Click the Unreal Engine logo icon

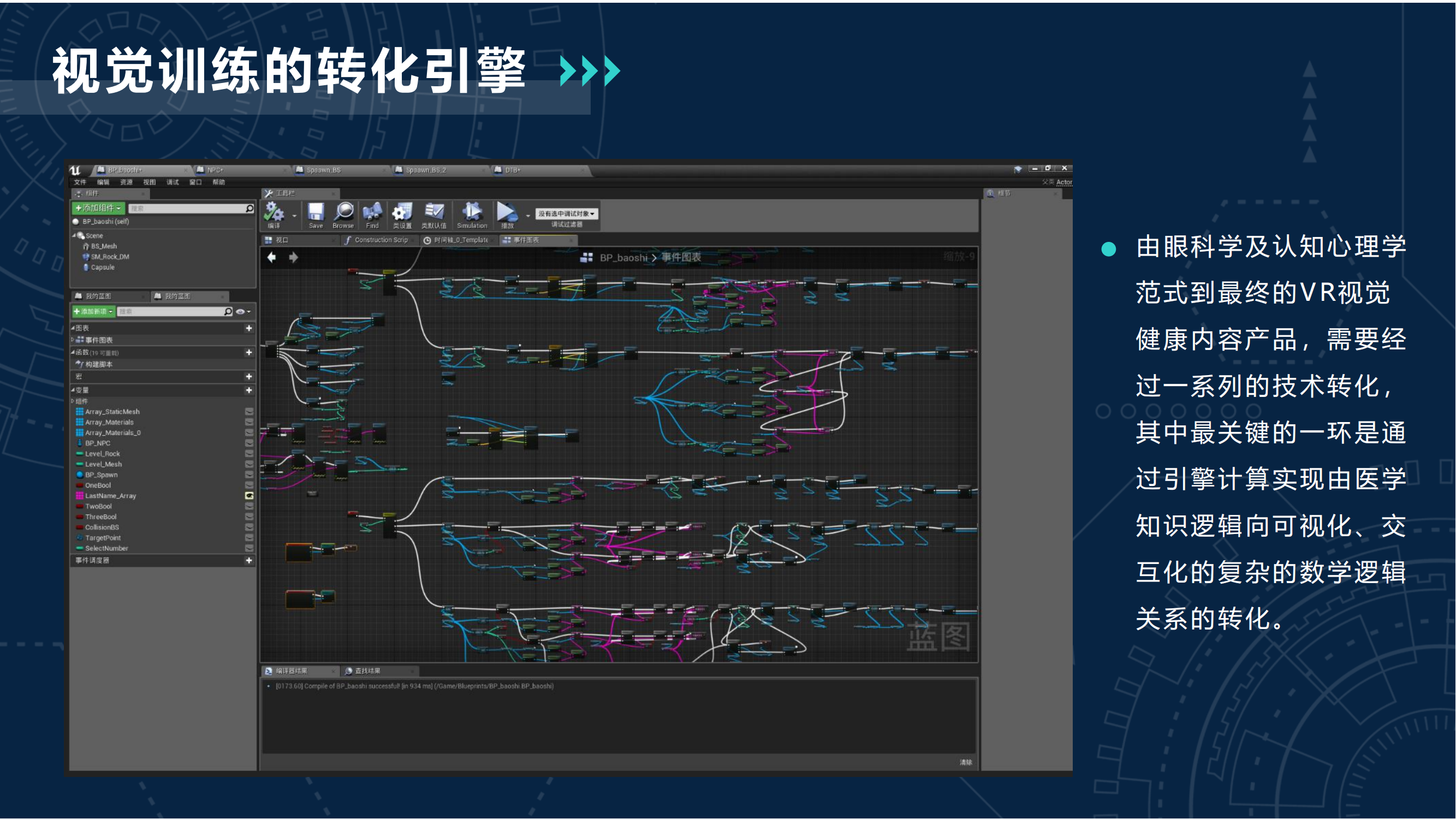pos(76,170)
